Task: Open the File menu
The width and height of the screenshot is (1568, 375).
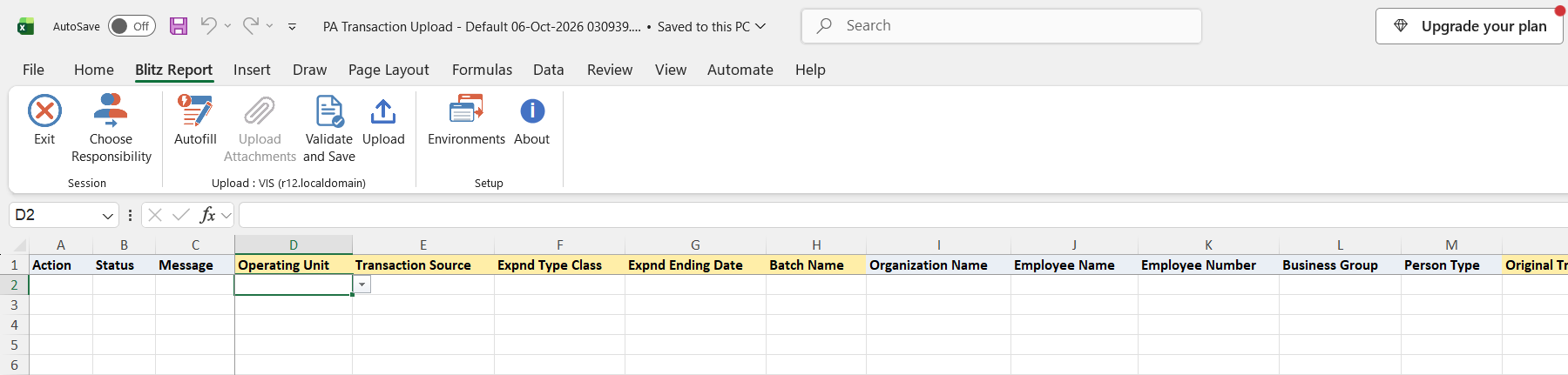Action: coord(33,70)
